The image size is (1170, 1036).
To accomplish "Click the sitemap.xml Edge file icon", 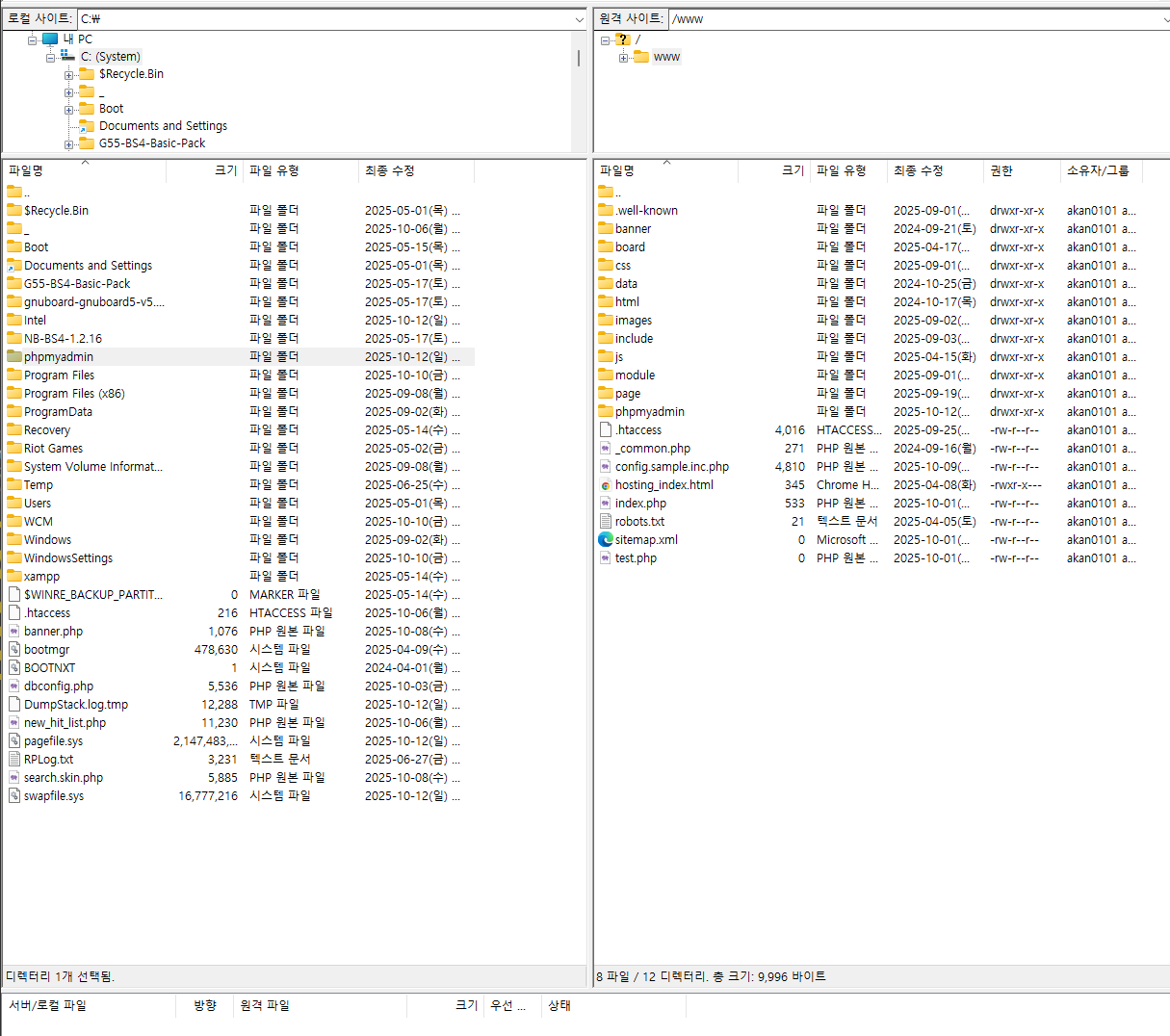I will click(x=605, y=540).
